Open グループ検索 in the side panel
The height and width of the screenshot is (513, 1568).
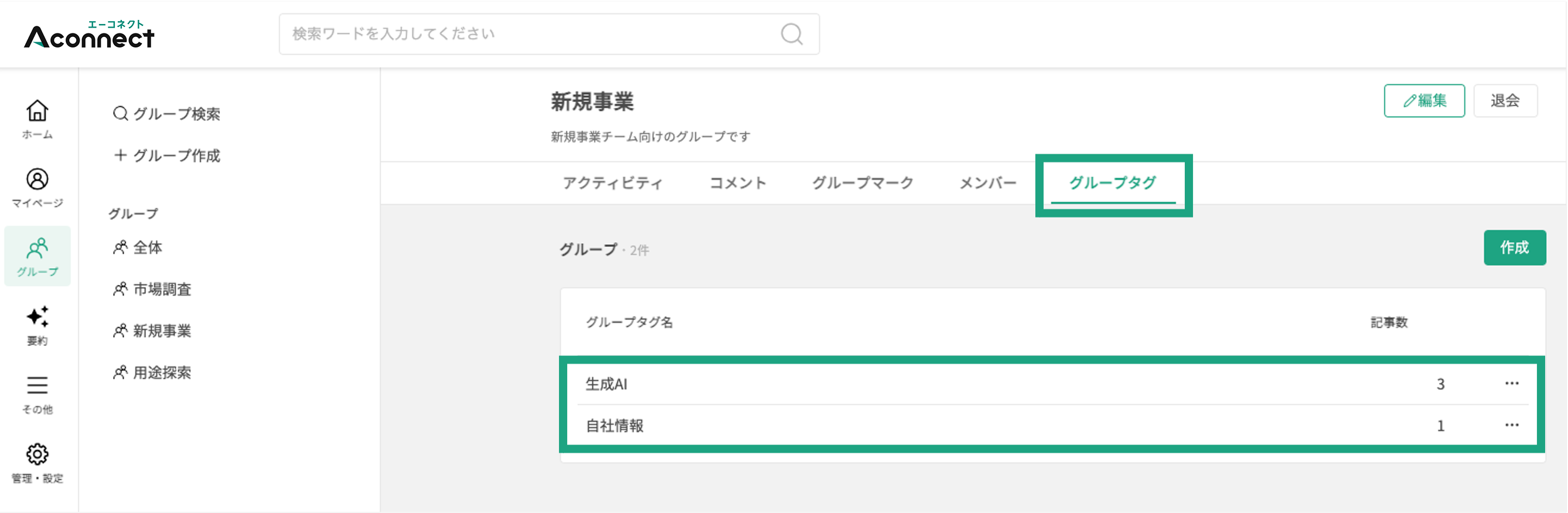[x=167, y=114]
